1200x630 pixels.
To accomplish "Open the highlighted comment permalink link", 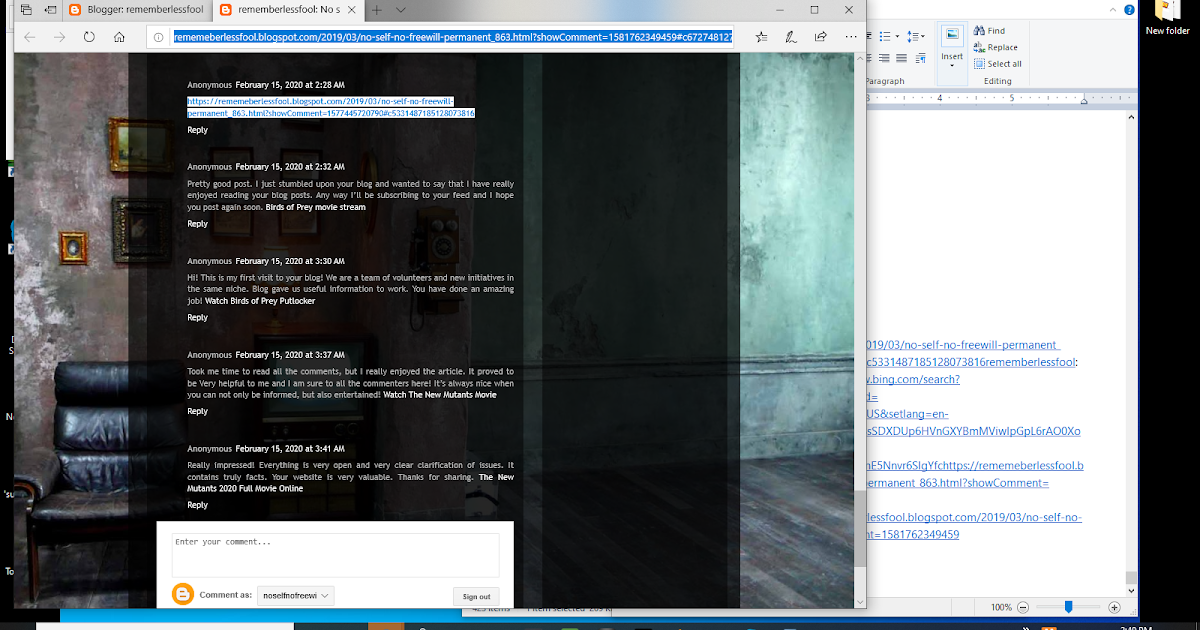I will click(330, 107).
